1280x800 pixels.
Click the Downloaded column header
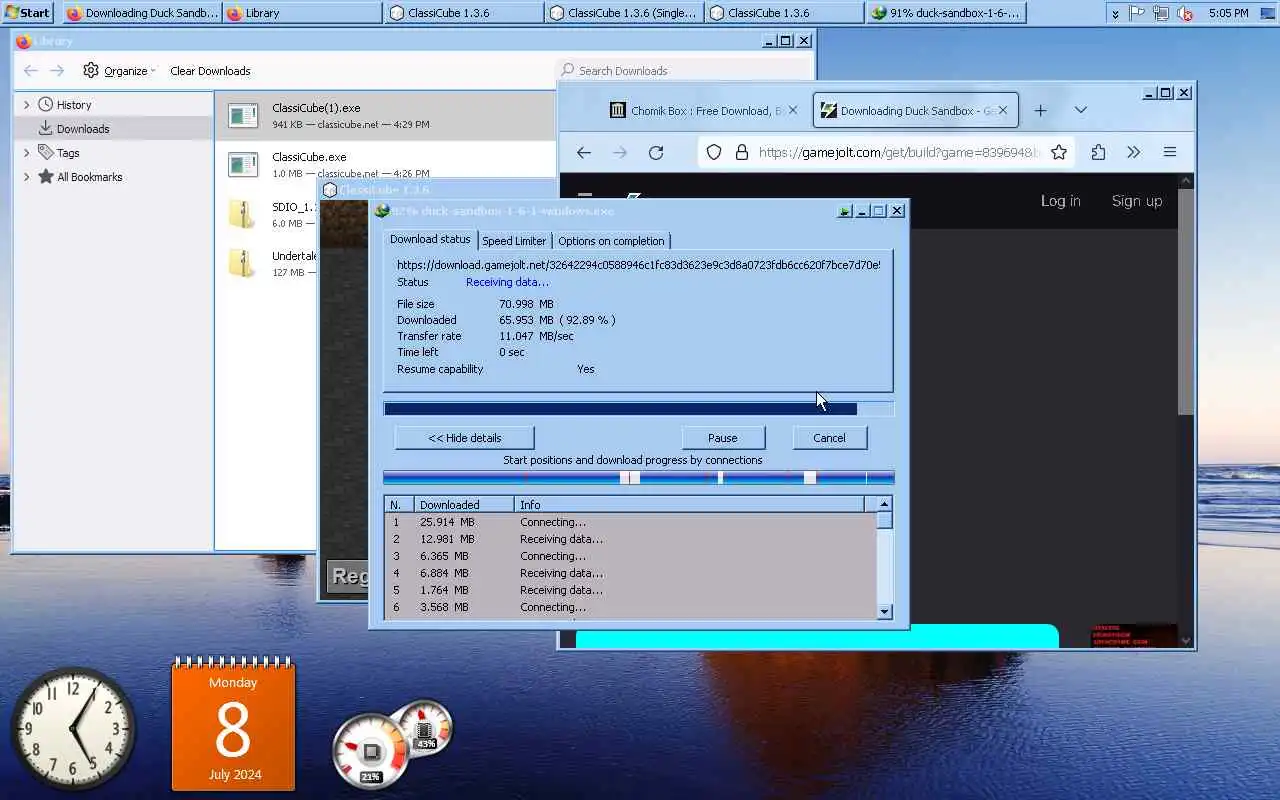pyautogui.click(x=464, y=505)
